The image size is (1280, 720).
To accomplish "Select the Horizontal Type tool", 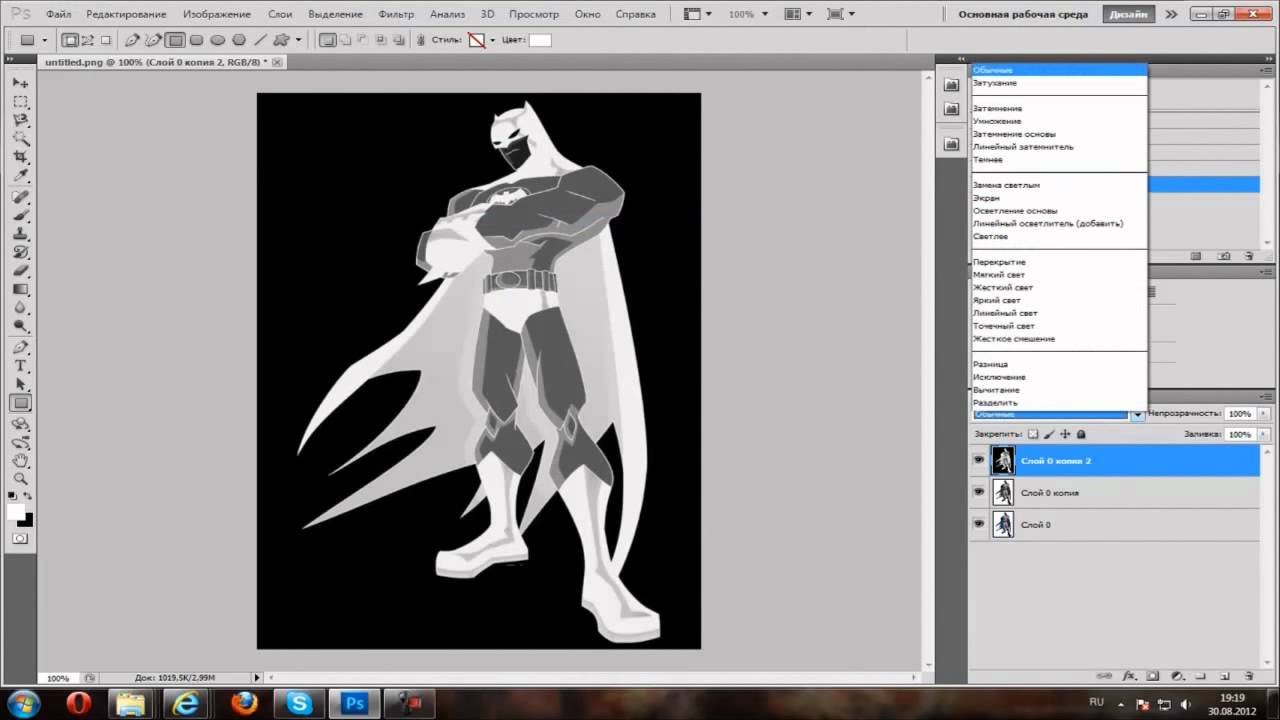I will pyautogui.click(x=20, y=366).
